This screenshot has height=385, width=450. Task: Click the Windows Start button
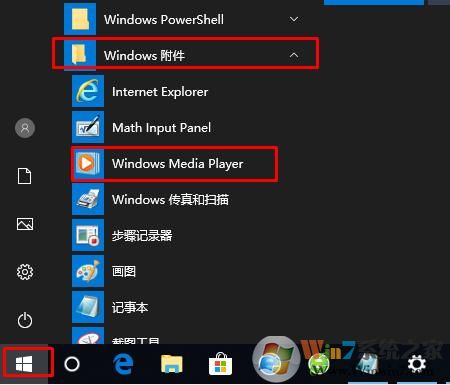[24, 364]
